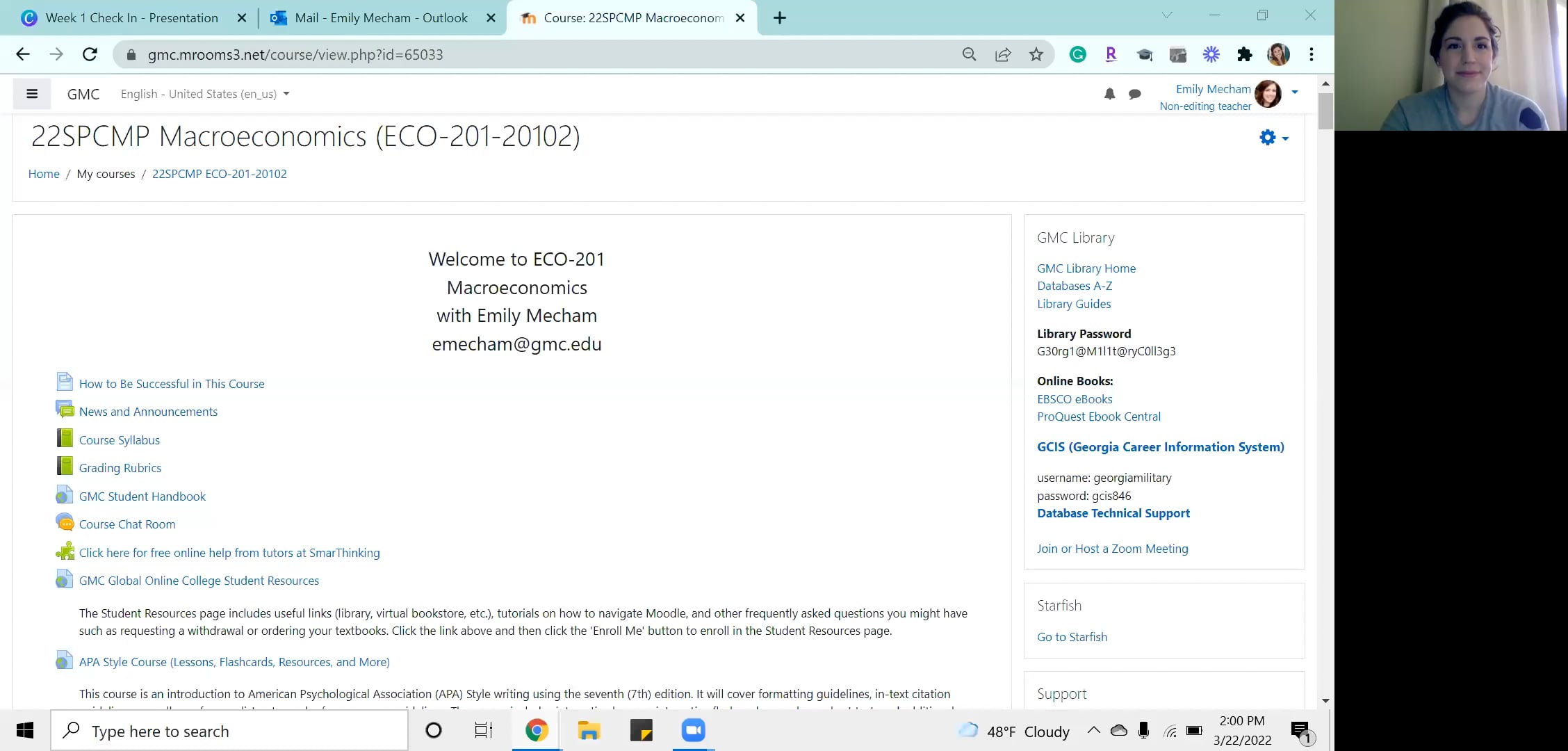This screenshot has width=1568, height=751.
Task: Open Moodle notifications bell
Action: click(x=1109, y=94)
